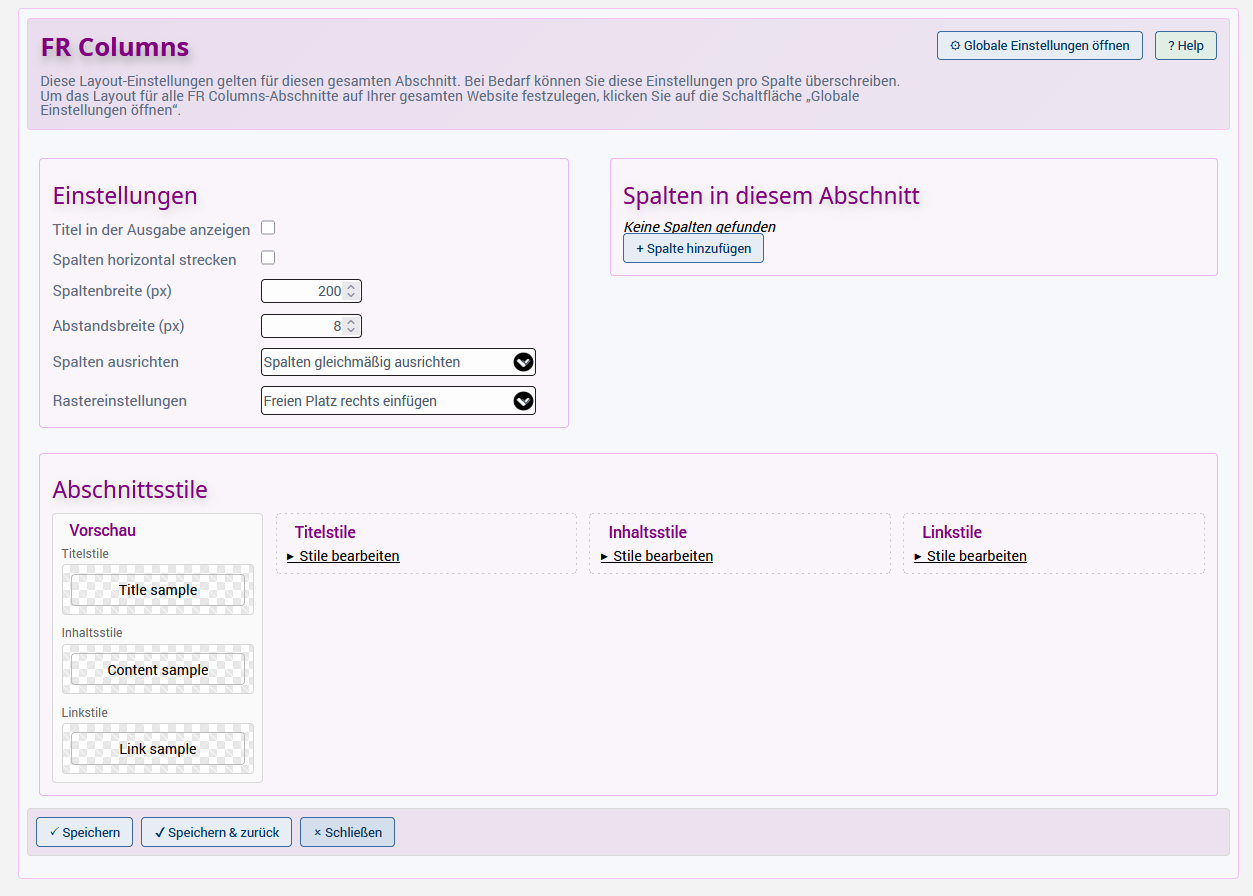1253x896 pixels.
Task: Click '+ Spalte hinzufügen' button
Action: tap(693, 249)
